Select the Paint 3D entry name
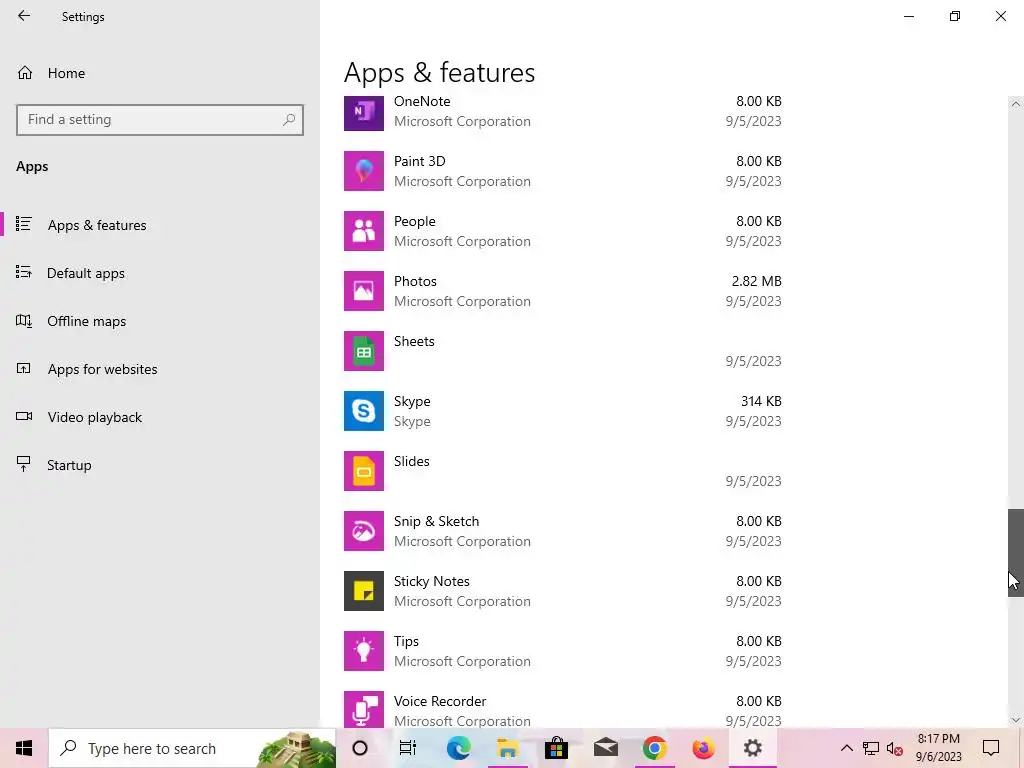This screenshot has height=768, width=1024. (x=419, y=161)
